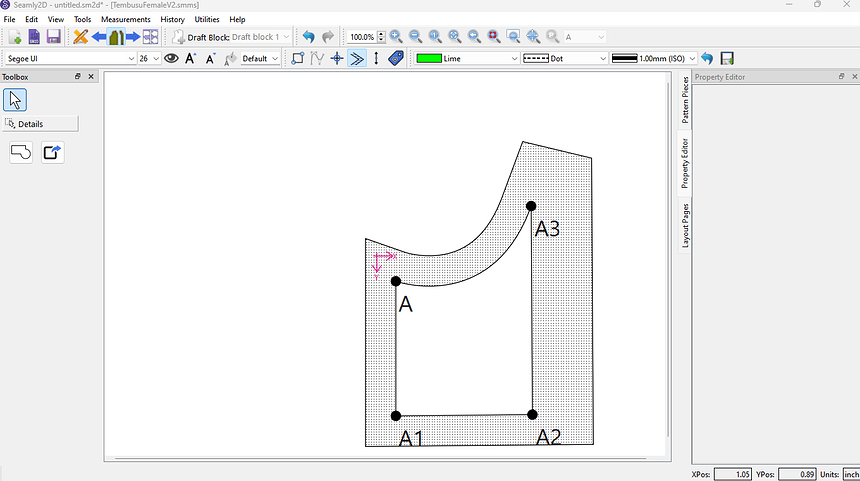860x481 pixels.
Task: Open the Measurements menu
Action: 126,19
